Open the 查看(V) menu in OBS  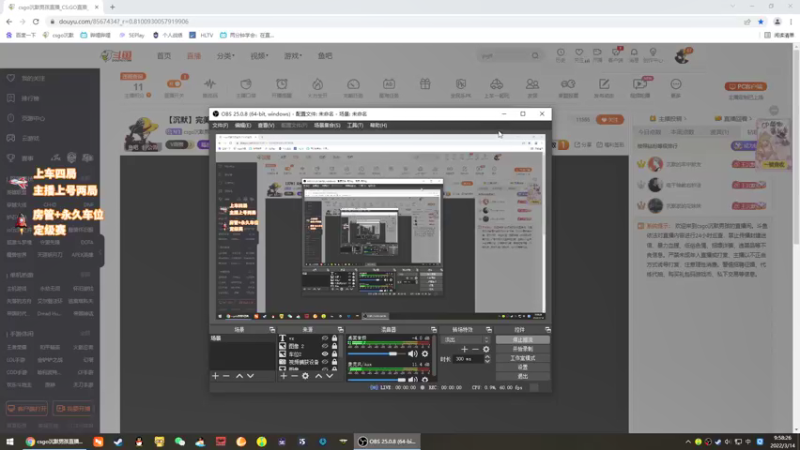pyautogui.click(x=266, y=126)
